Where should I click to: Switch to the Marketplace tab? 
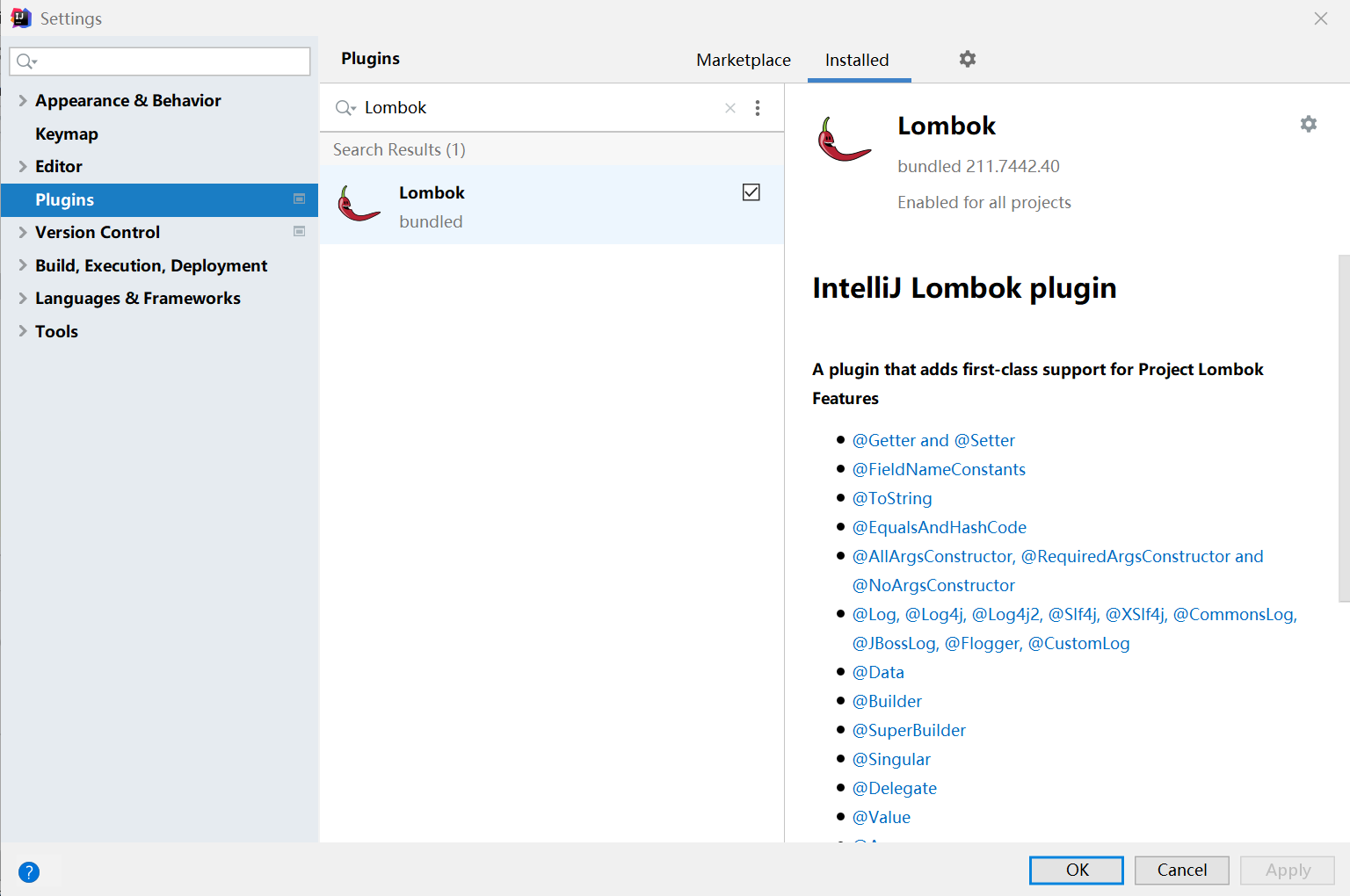[744, 61]
